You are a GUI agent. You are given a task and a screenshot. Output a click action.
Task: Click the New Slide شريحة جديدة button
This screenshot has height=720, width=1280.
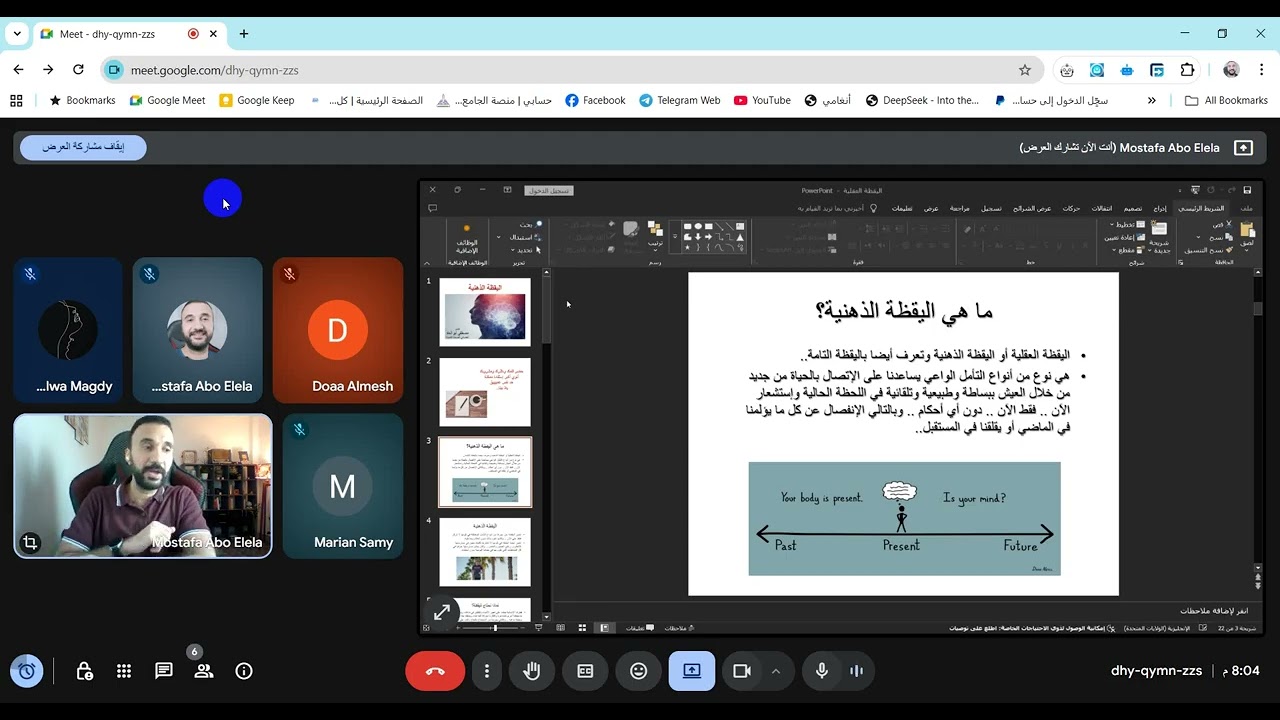[x=1159, y=236]
